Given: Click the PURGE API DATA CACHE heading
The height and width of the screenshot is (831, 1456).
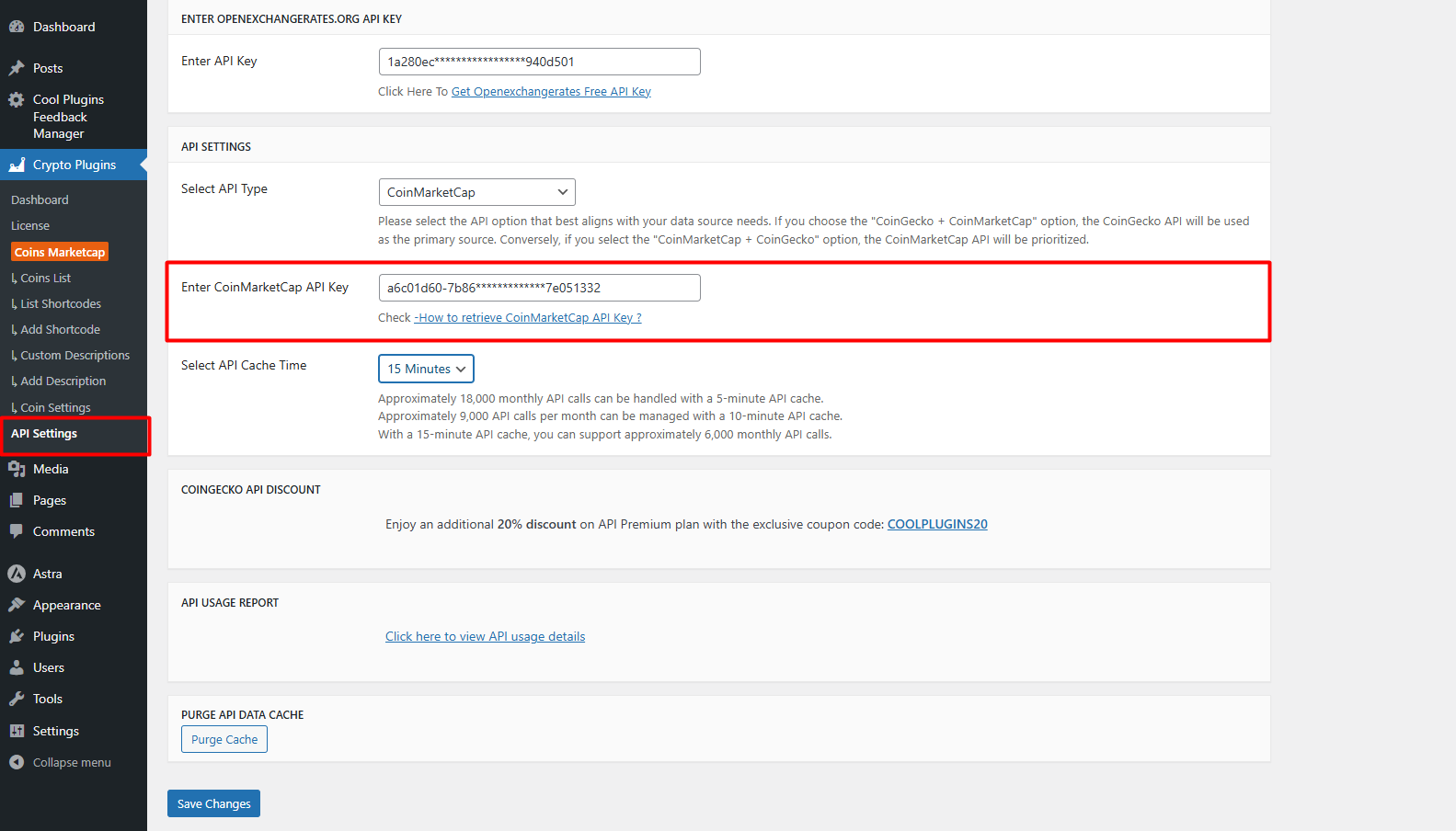Looking at the screenshot, I should tap(242, 715).
